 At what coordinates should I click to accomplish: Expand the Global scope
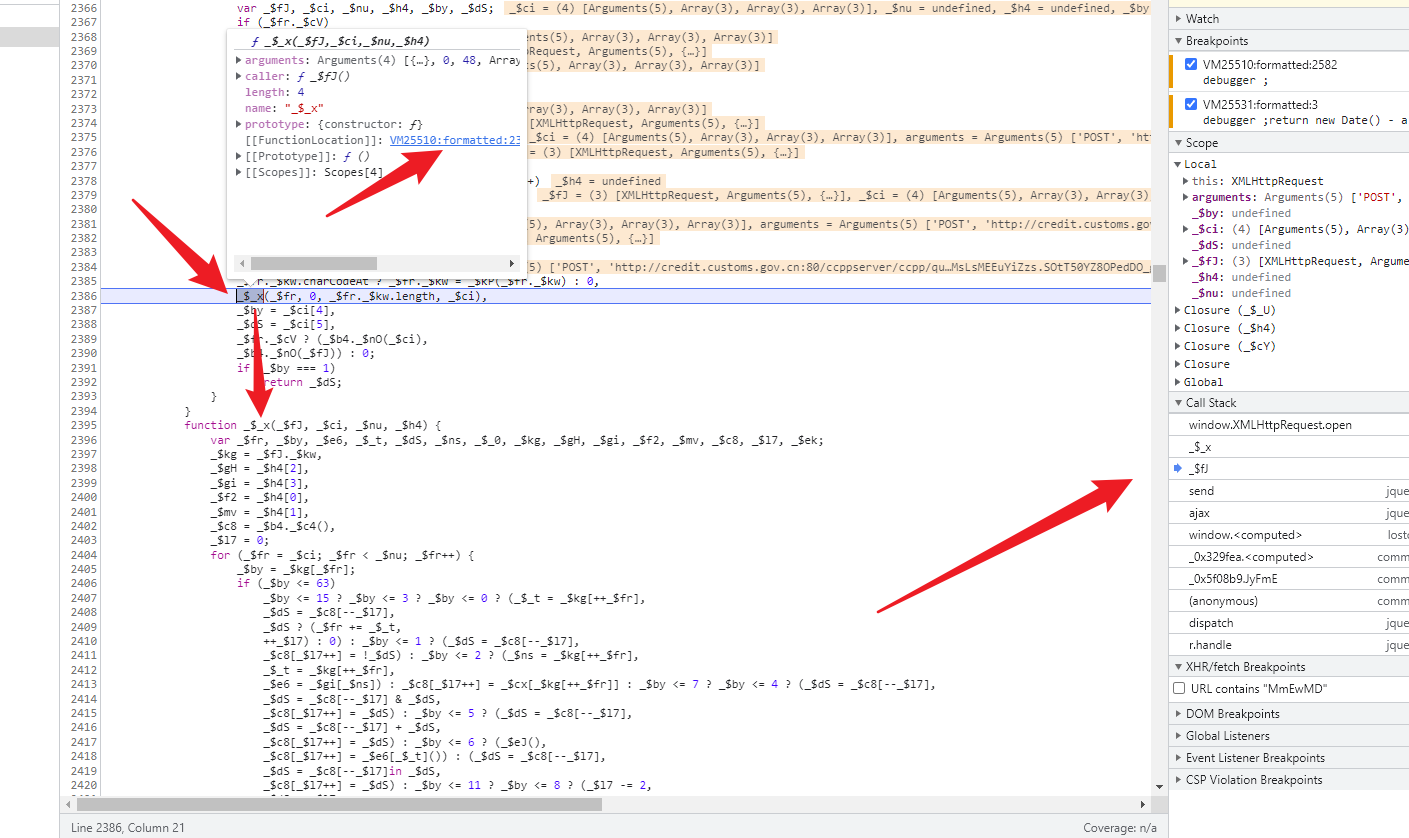1177,382
